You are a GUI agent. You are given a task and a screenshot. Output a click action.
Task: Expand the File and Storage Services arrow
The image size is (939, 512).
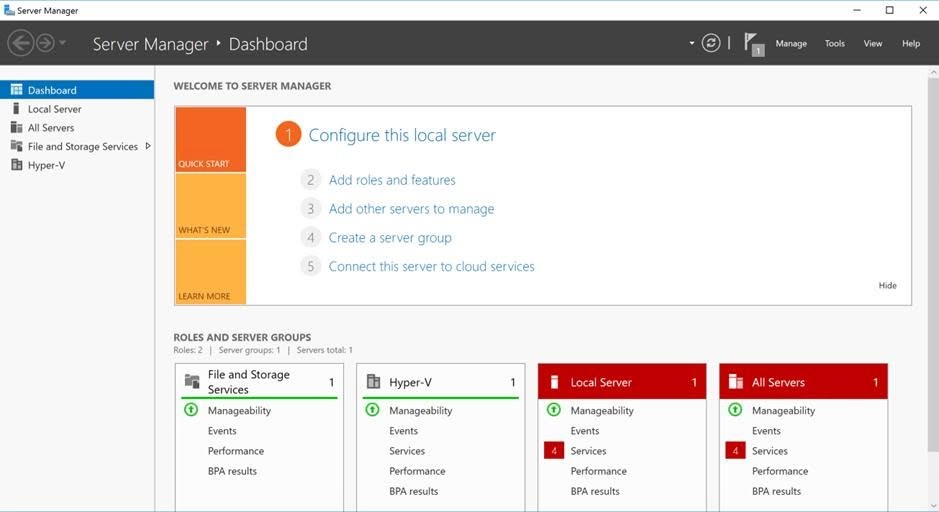click(x=148, y=146)
